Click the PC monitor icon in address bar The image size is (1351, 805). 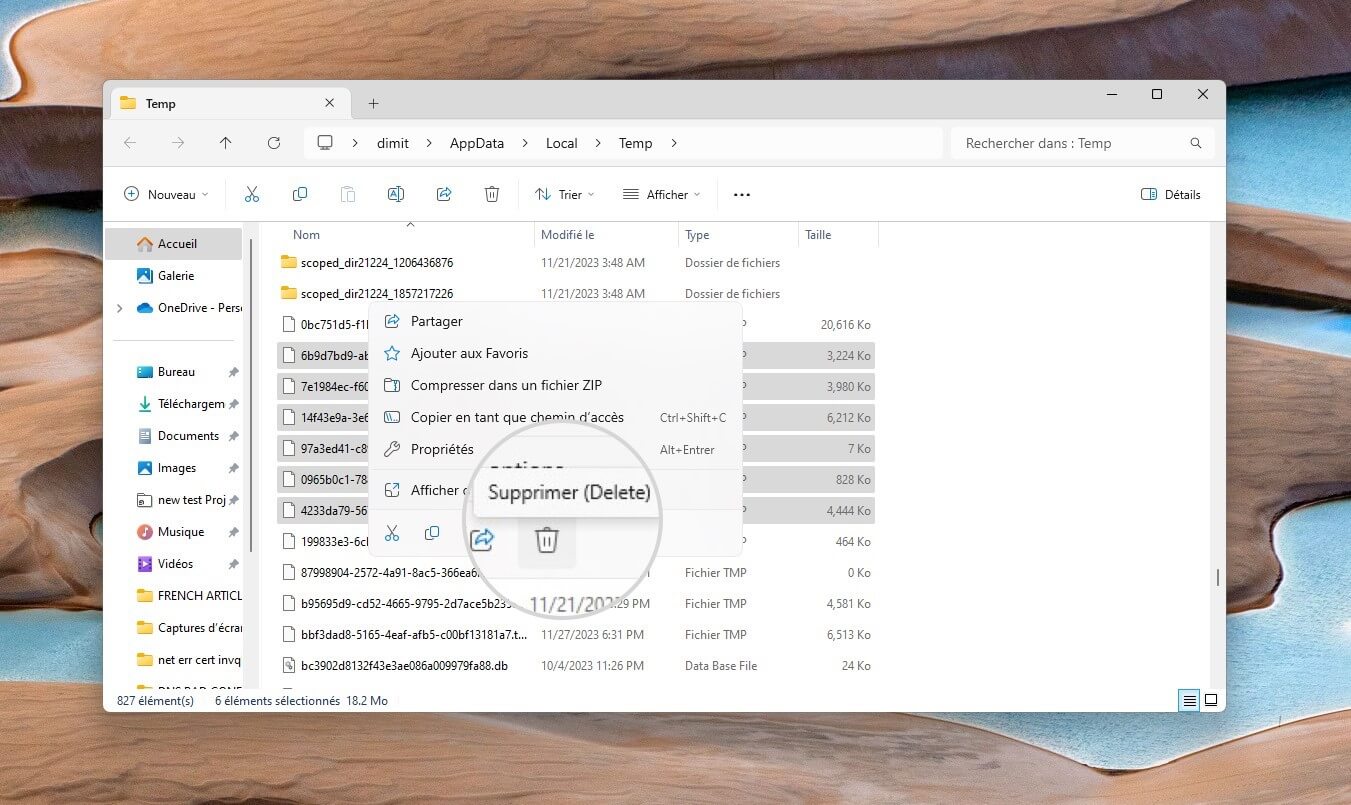coord(325,143)
